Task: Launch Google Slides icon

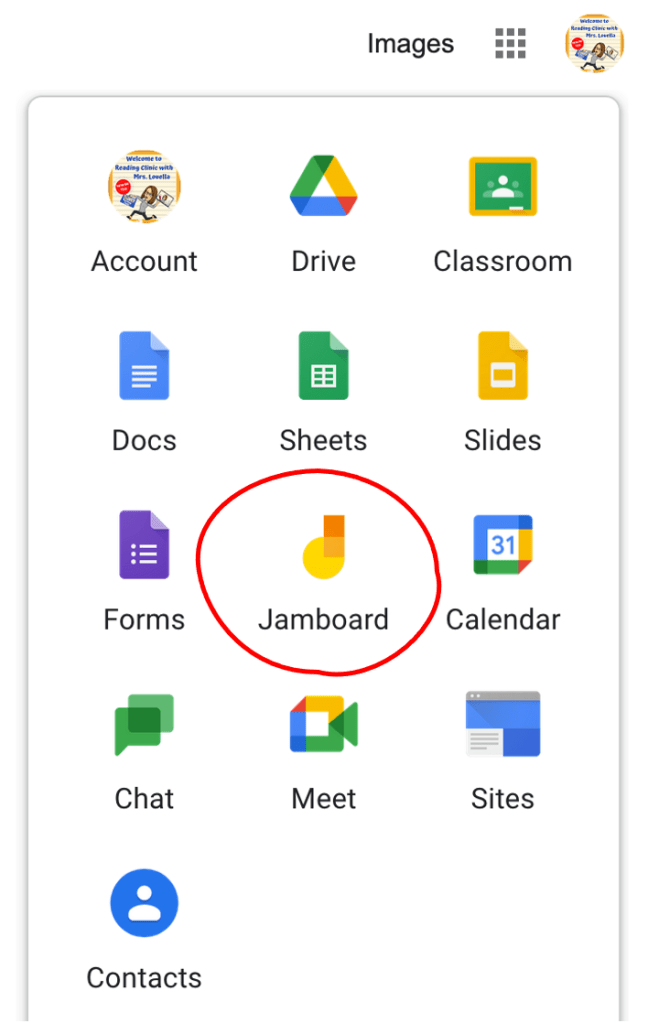Action: pyautogui.click(x=502, y=366)
